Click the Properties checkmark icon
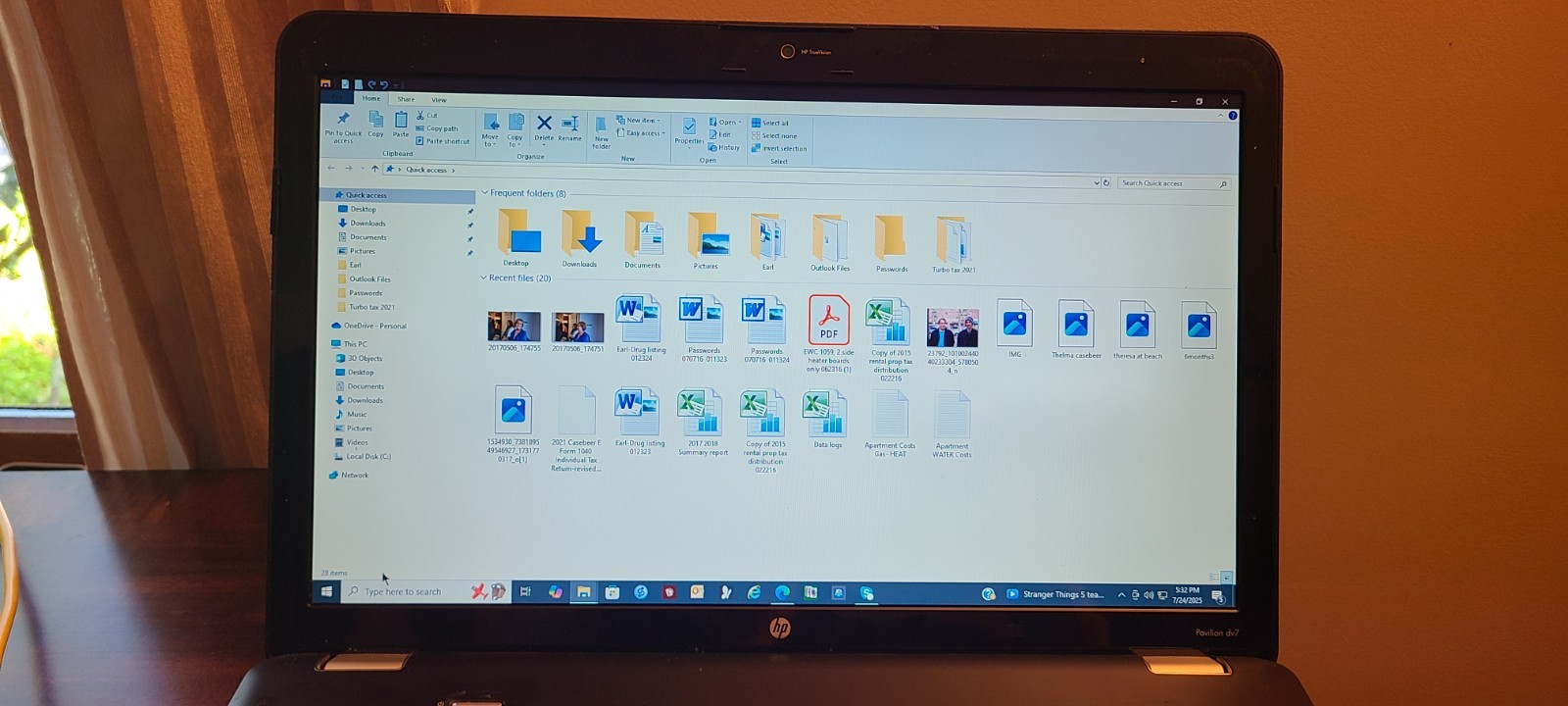Viewport: 1568px width, 706px height. click(689, 126)
